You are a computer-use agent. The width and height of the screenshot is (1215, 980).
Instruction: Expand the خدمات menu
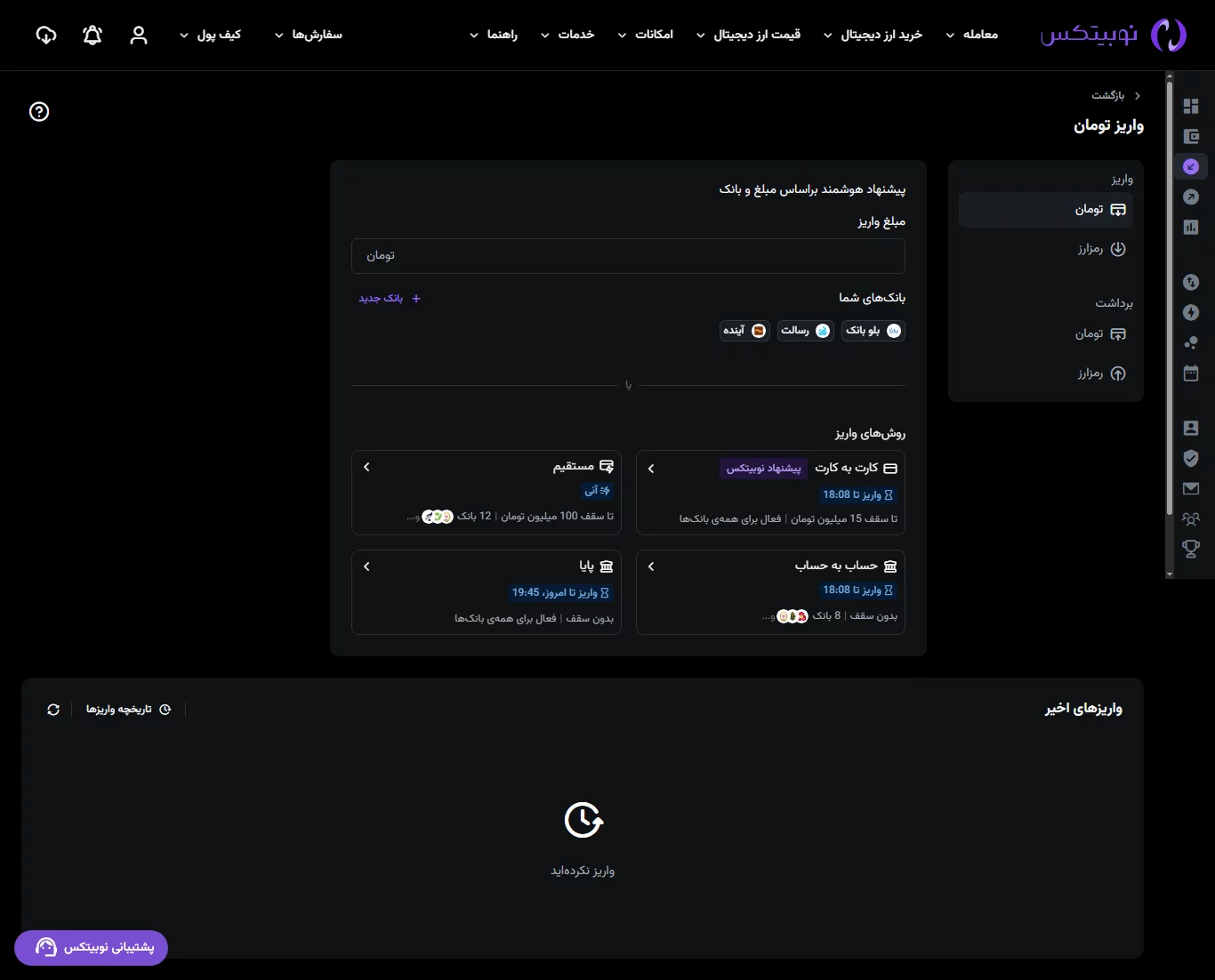[567, 35]
